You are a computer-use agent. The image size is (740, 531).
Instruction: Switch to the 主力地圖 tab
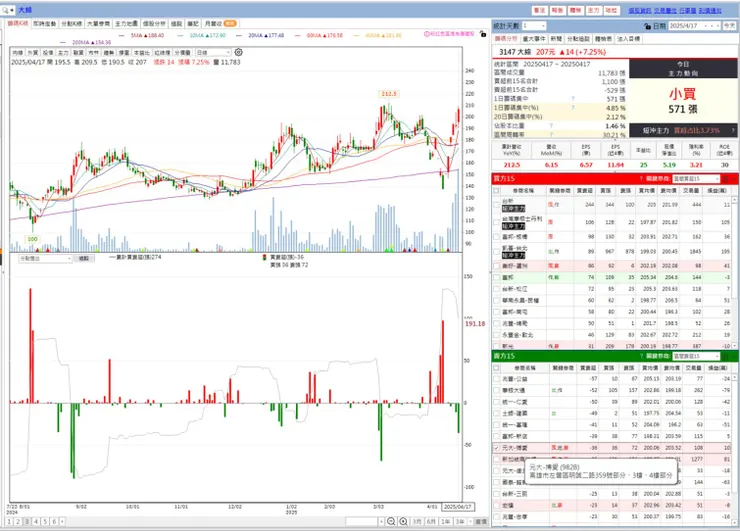126,24
